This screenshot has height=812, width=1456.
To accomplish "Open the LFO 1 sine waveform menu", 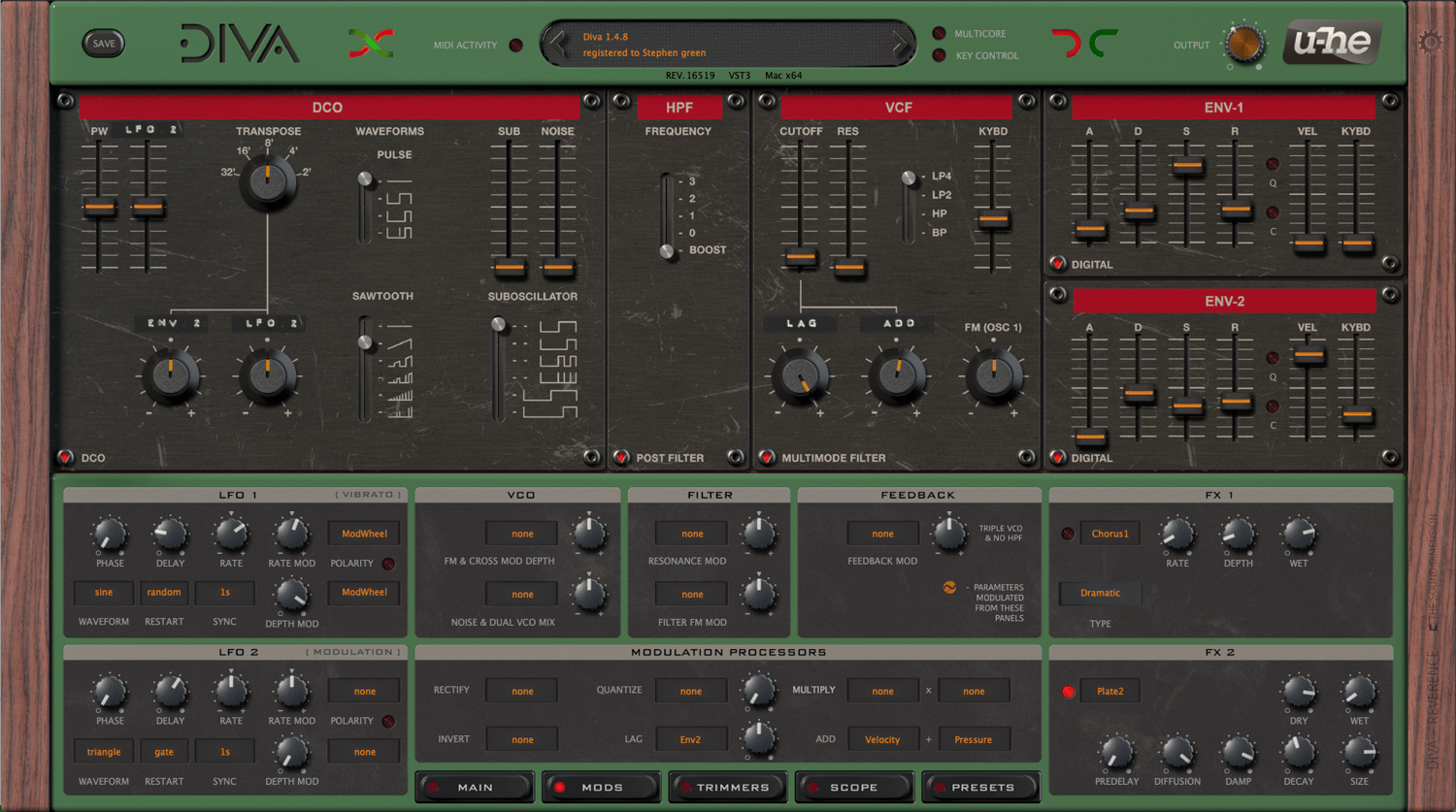I will click(x=104, y=592).
